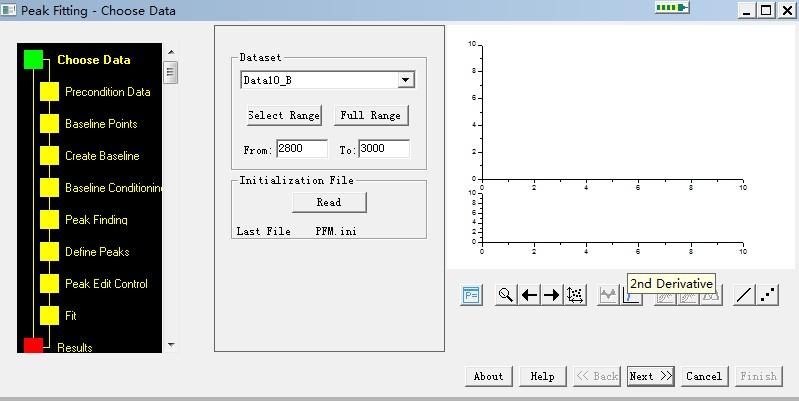Click the Select Range button
799x401 pixels.
tap(284, 115)
